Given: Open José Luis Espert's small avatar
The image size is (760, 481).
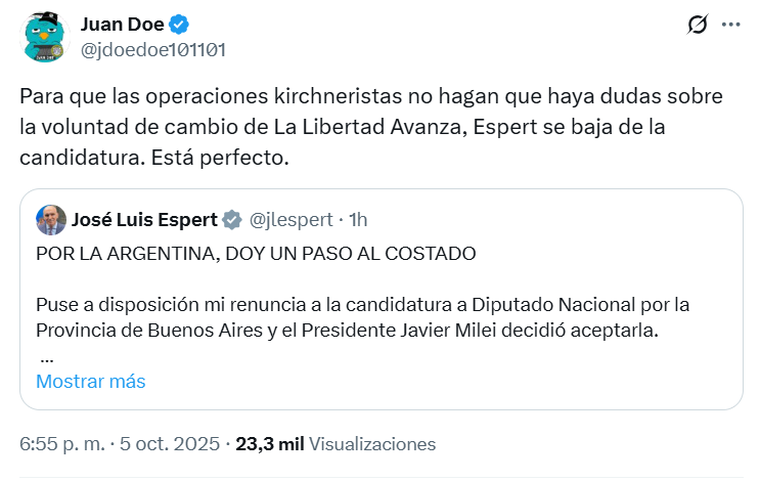Looking at the screenshot, I should [x=51, y=219].
